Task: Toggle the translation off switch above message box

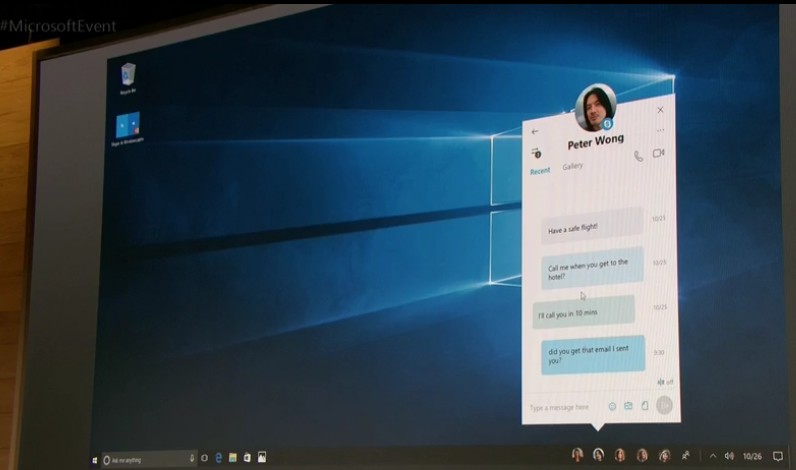Action: click(x=665, y=382)
